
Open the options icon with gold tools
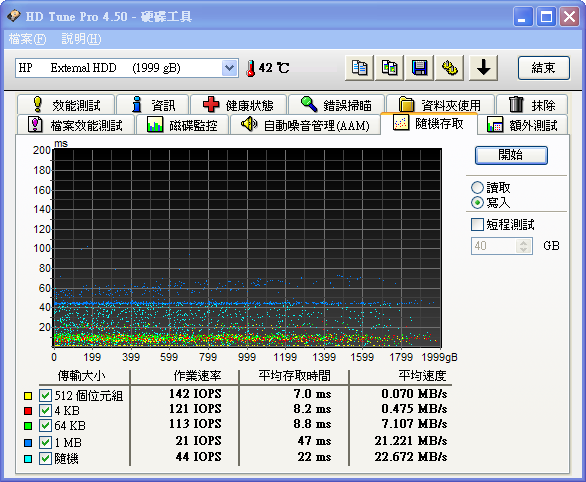click(450, 68)
